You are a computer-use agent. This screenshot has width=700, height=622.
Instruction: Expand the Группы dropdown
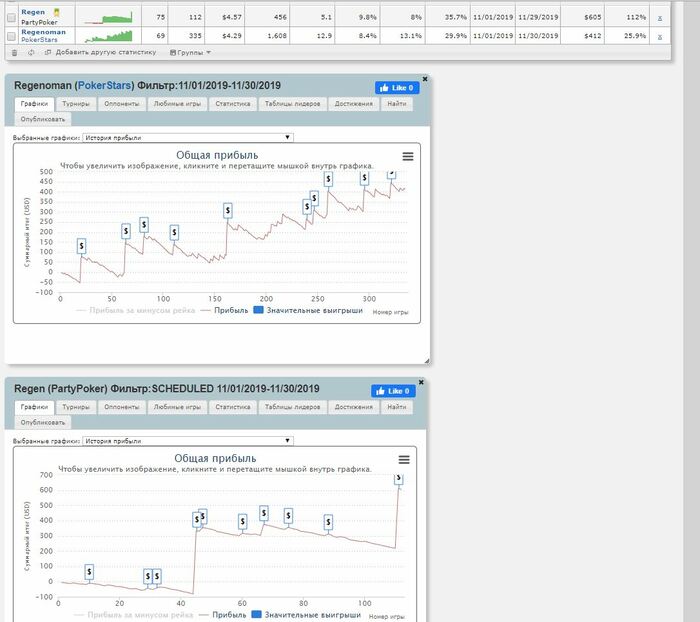[191, 53]
